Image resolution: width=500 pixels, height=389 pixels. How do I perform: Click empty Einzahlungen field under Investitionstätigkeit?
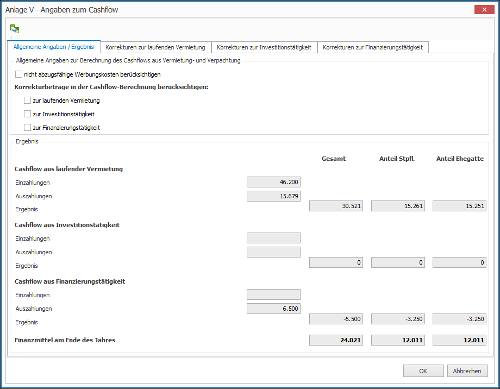point(274,238)
